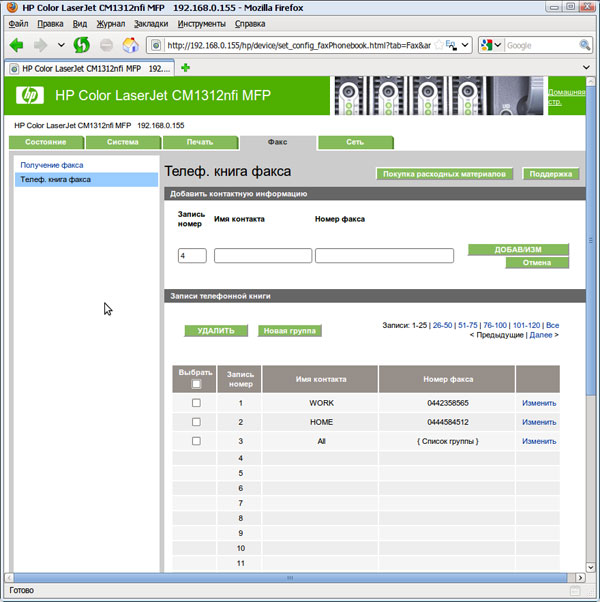600x602 pixels.
Task: Click the Имя контакта input field
Action: pyautogui.click(x=263, y=256)
